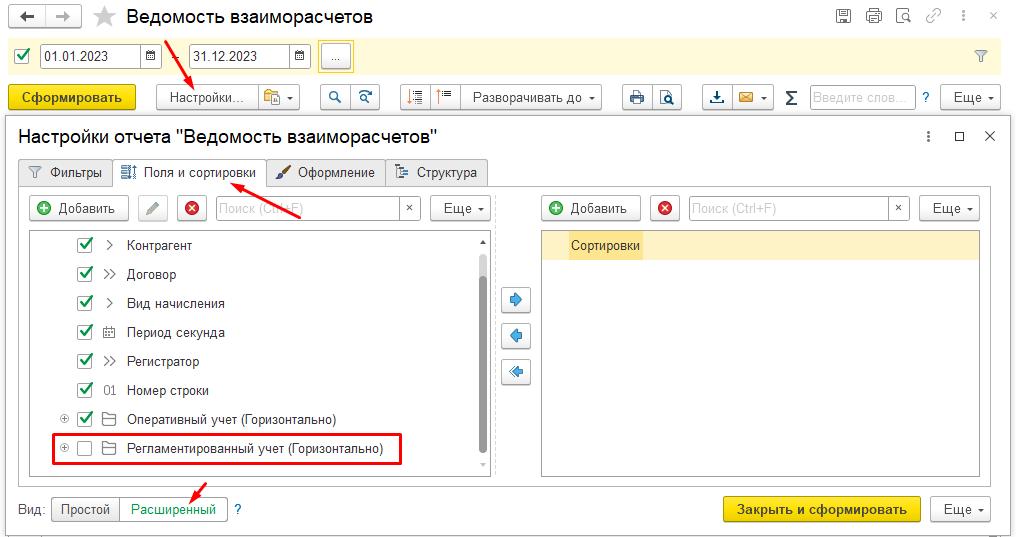Expand Оперативный учет (Горизонтально) group

pos(64,419)
